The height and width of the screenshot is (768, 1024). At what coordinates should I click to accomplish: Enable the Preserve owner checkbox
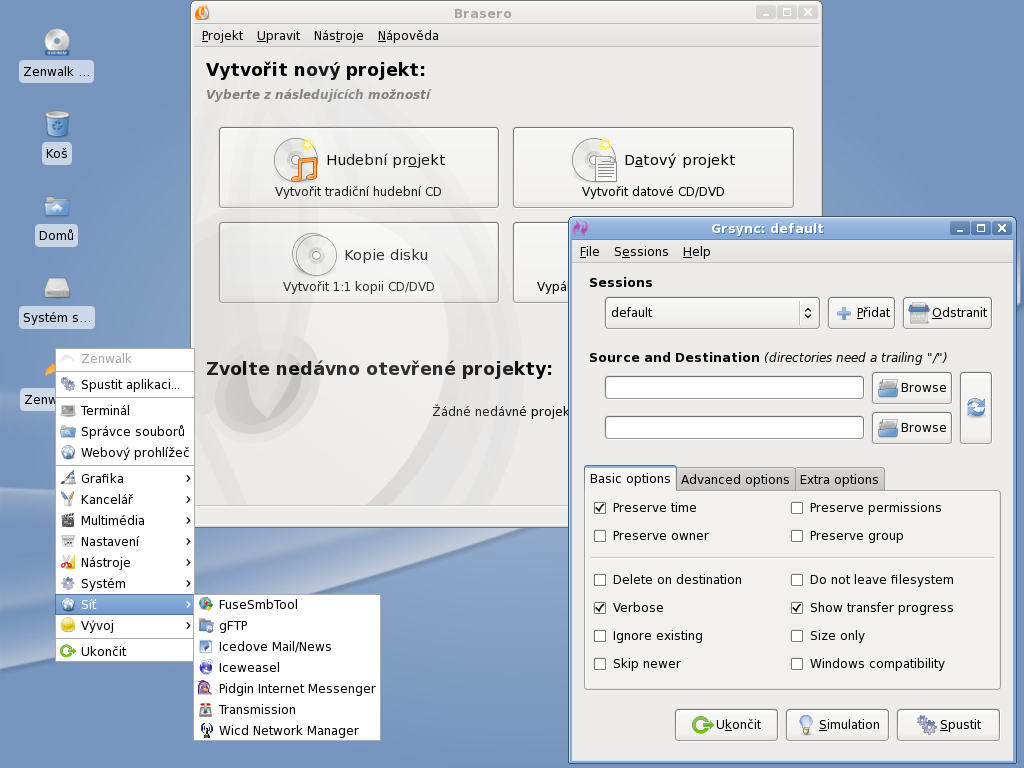600,536
